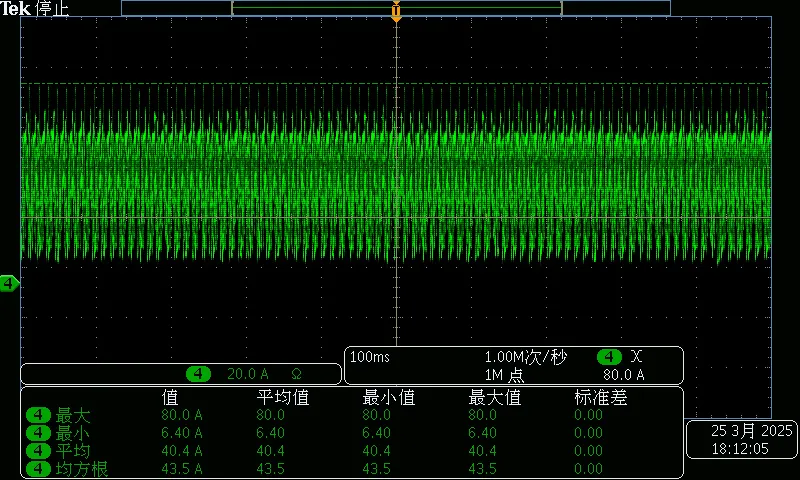This screenshot has height=480, width=800.
Task: Click the Ω termination symbol
Action: click(x=296, y=374)
